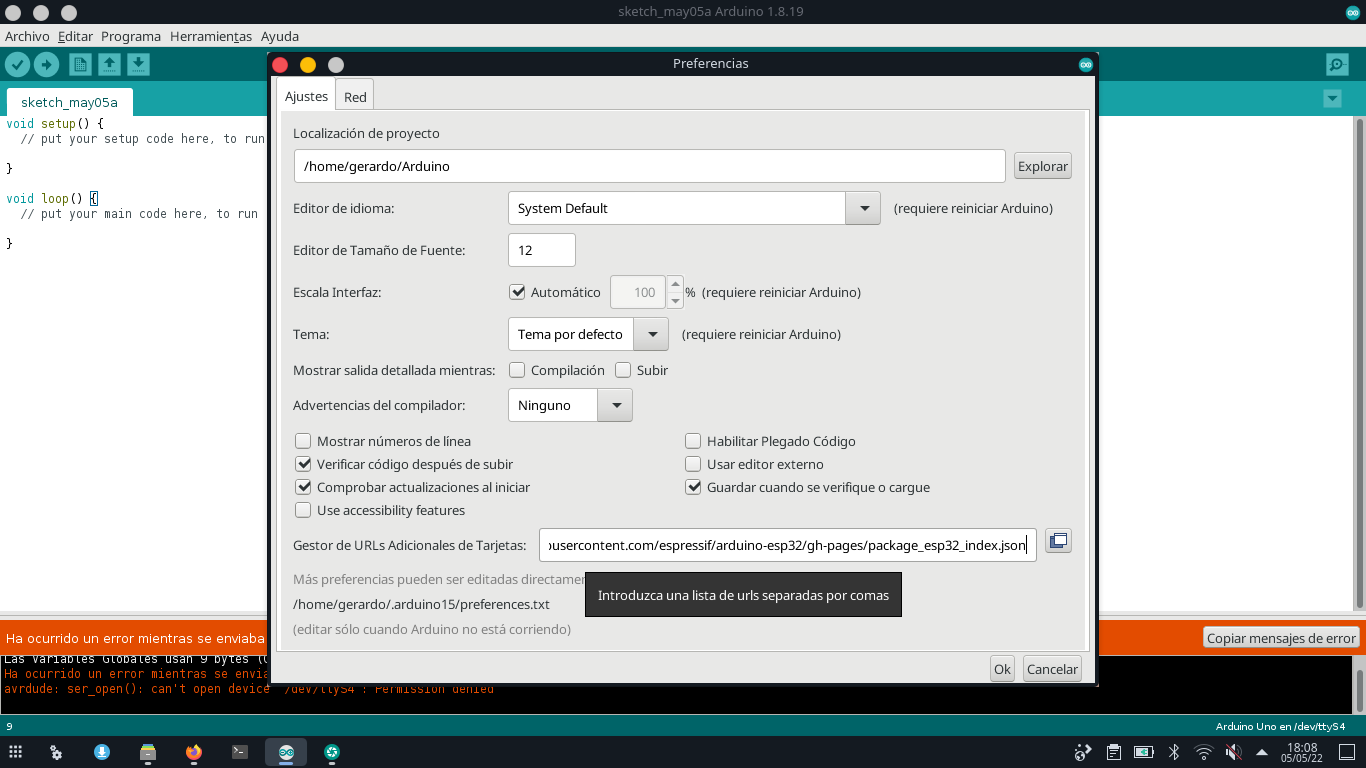Click the interface scale field showing 100
Image resolution: width=1366 pixels, height=768 pixels.
(x=638, y=292)
